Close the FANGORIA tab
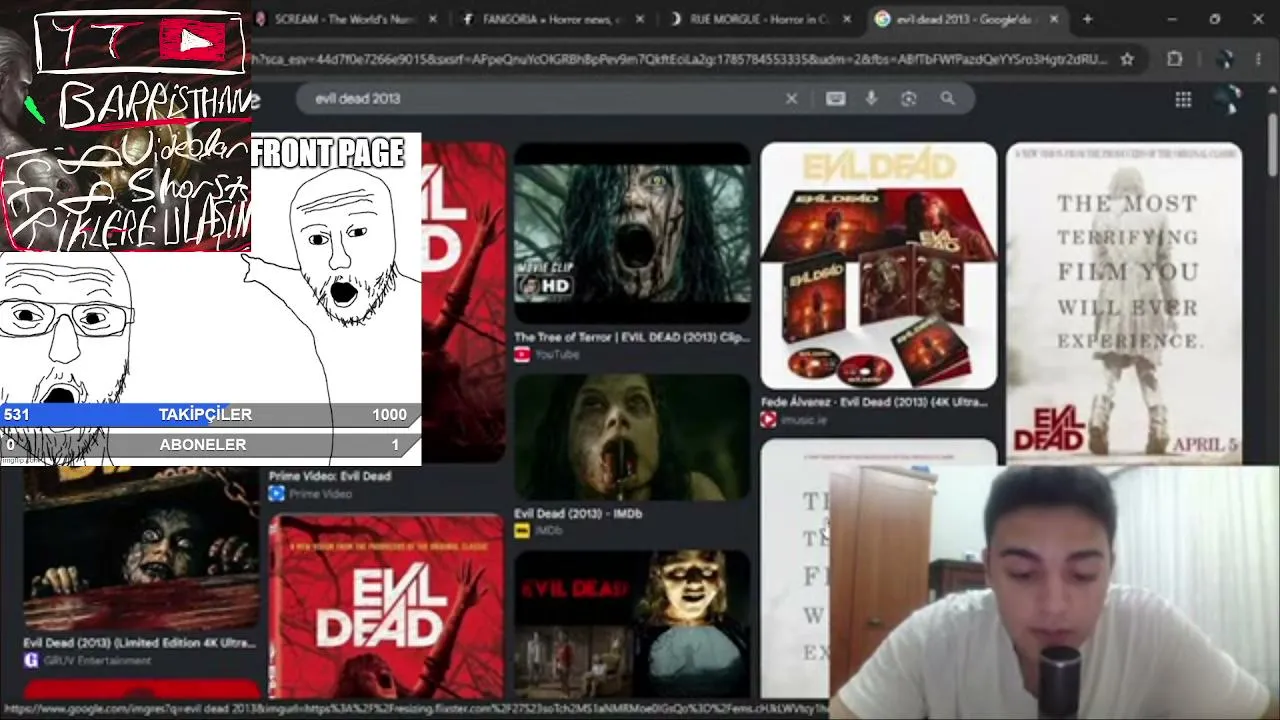 pyautogui.click(x=639, y=19)
